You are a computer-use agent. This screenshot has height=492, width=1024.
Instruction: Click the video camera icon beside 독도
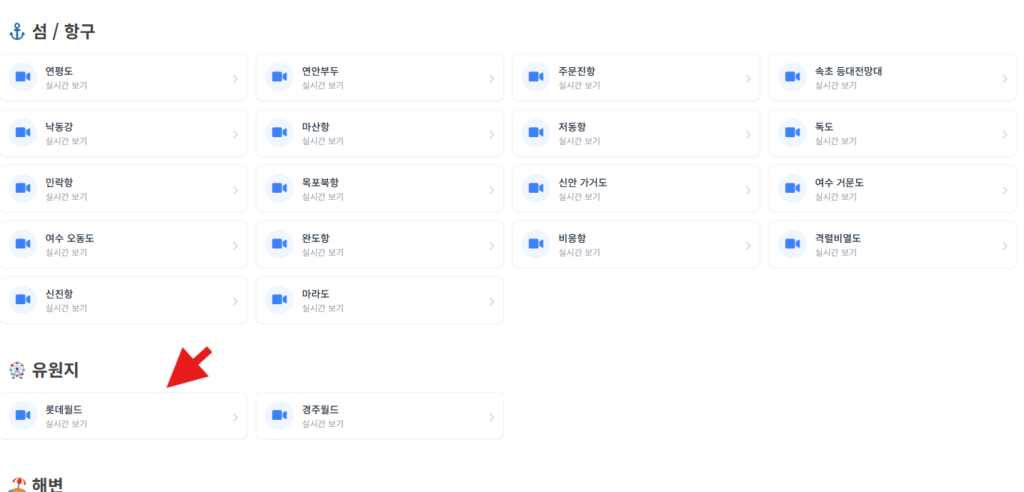[793, 133]
